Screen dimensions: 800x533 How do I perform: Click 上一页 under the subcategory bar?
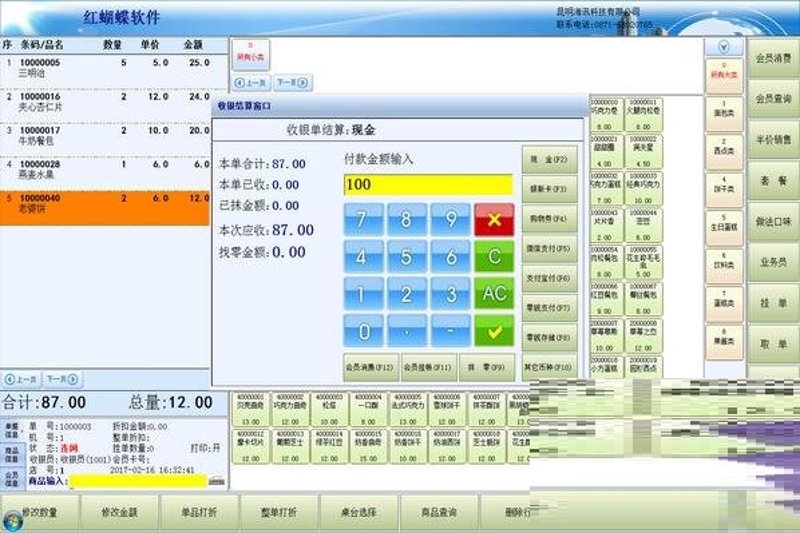point(251,82)
